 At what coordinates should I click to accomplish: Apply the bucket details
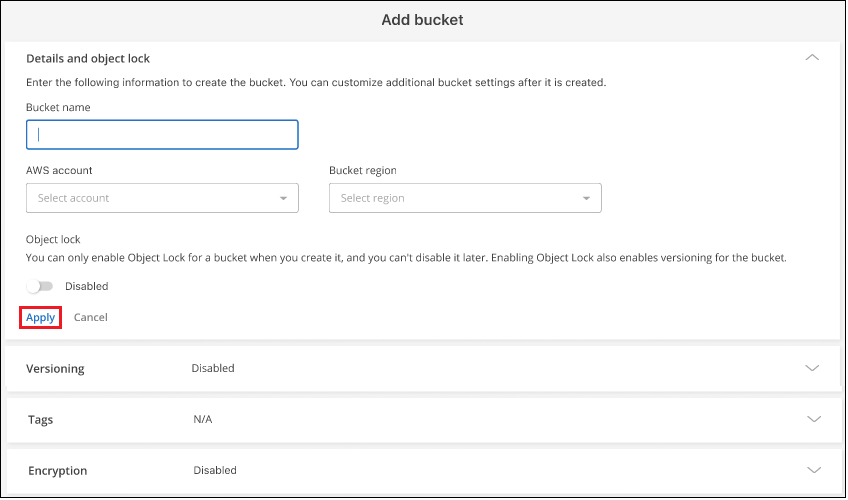pyautogui.click(x=41, y=317)
